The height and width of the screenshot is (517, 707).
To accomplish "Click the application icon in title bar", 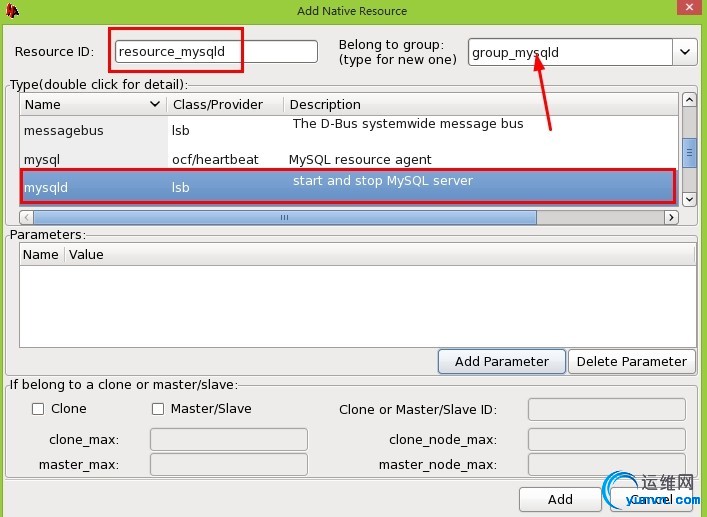I will click(x=12, y=10).
